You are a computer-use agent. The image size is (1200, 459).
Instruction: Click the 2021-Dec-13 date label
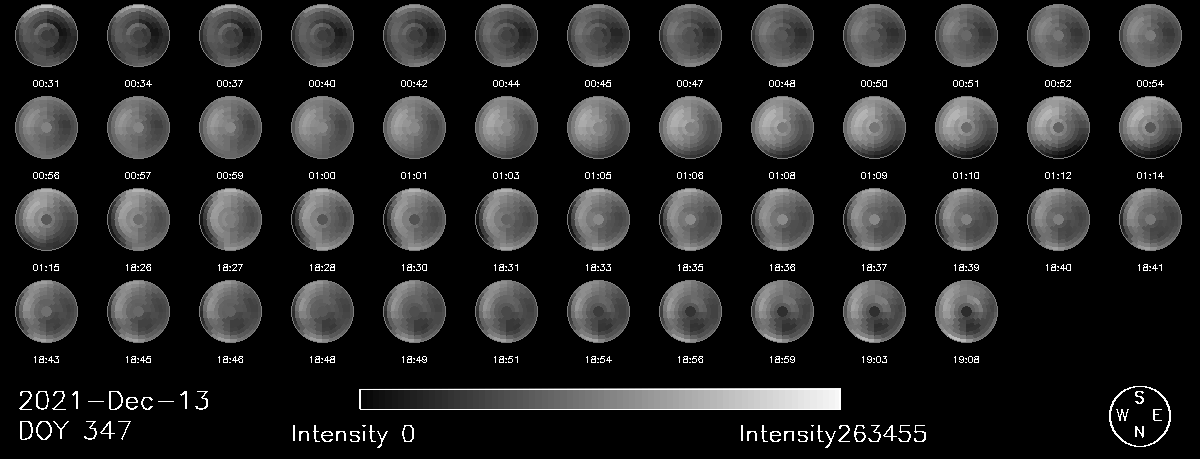[x=114, y=402]
